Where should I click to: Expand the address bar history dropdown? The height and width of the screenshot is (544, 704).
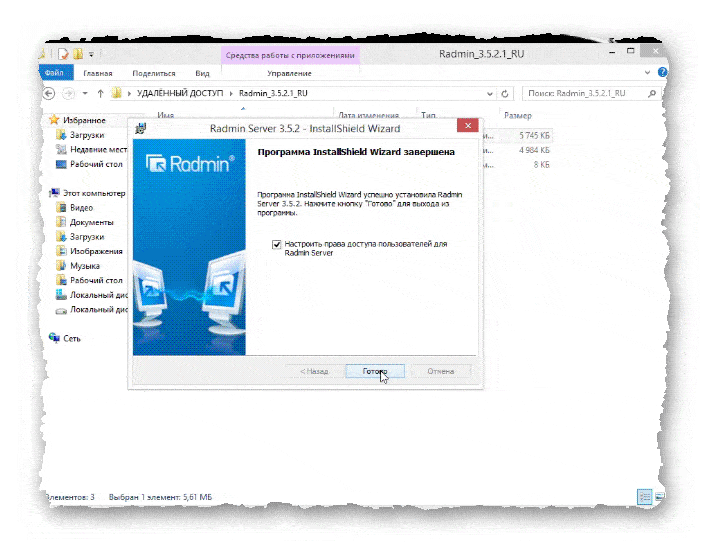pyautogui.click(x=489, y=93)
